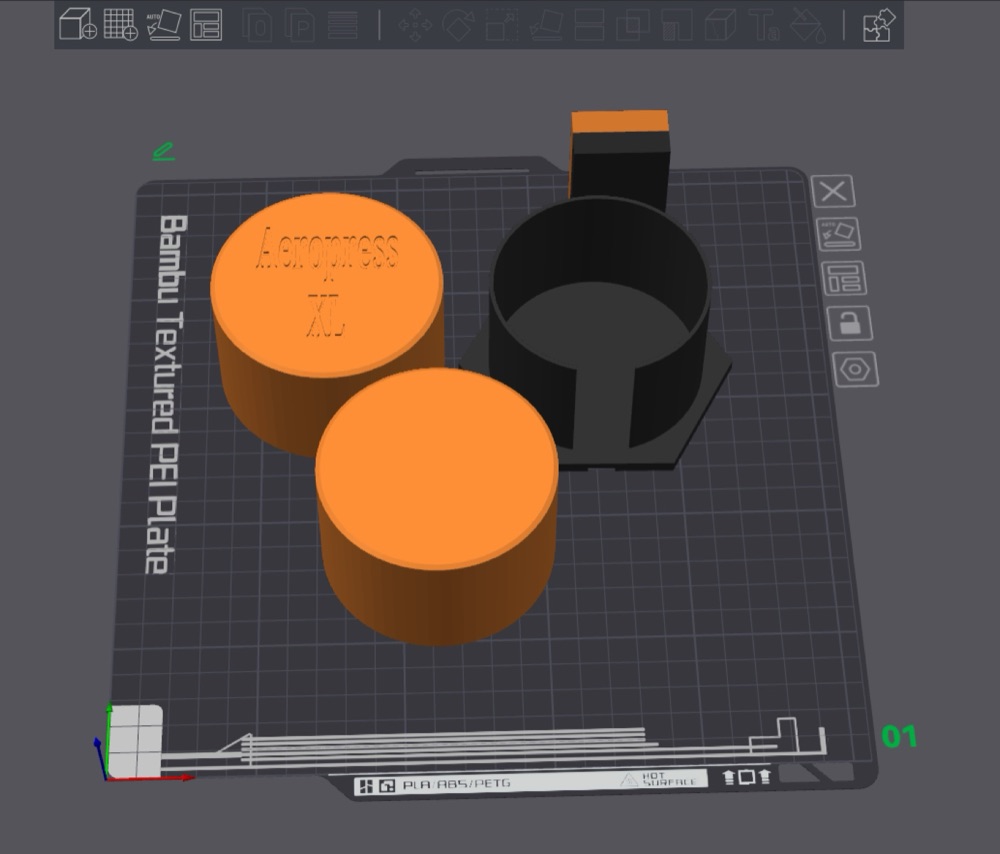Arrange all objects using top toolbar icon
Screen dimensions: 1000x854
click(206, 24)
